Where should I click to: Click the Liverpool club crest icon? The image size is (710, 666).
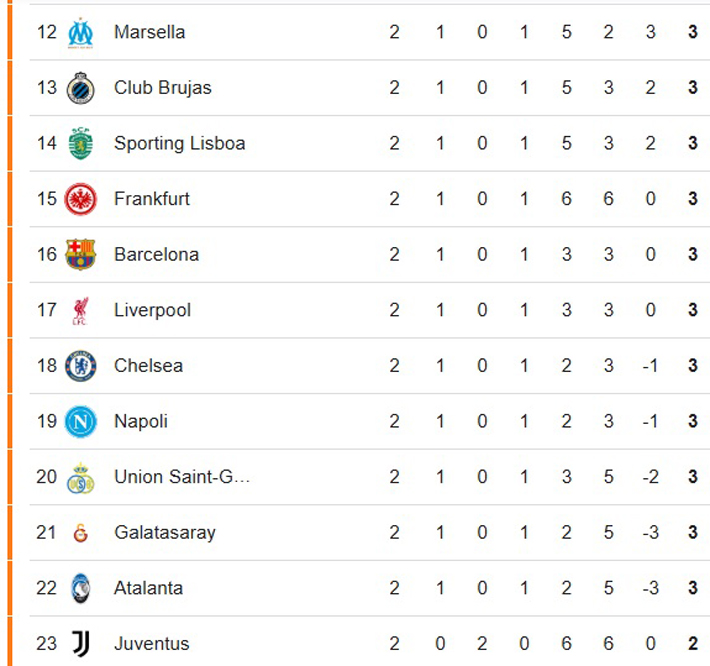click(x=80, y=310)
